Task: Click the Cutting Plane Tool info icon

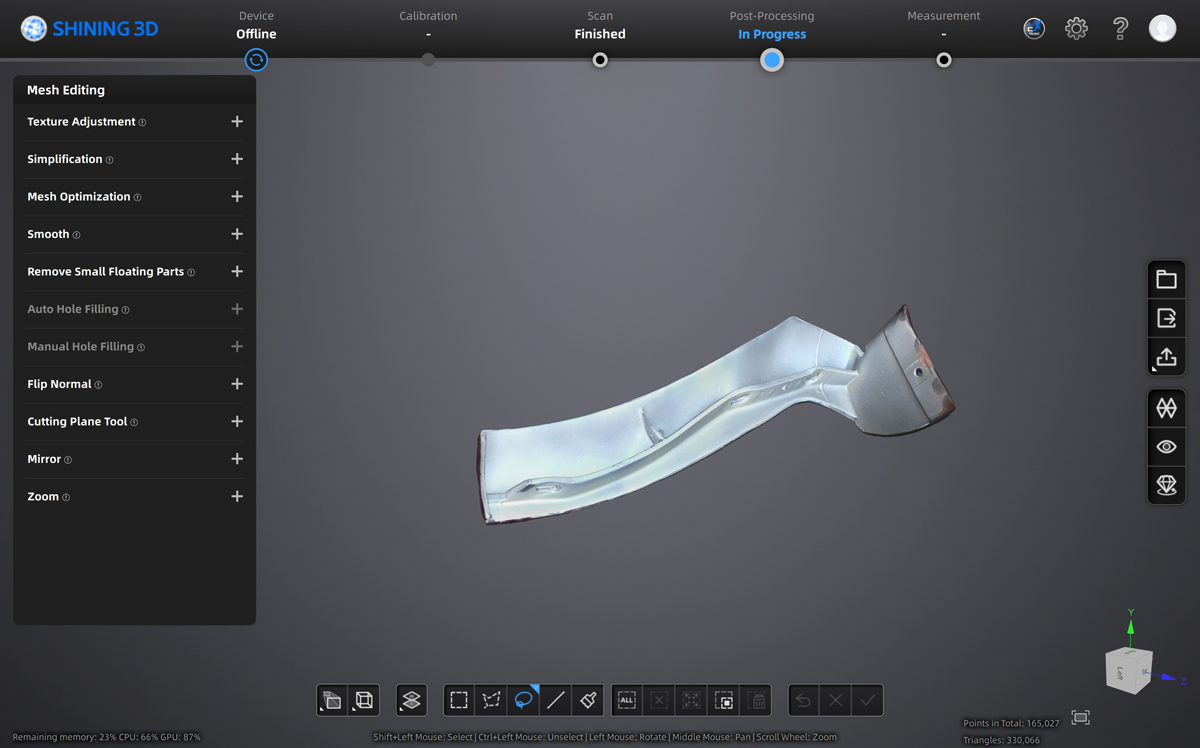Action: [134, 423]
